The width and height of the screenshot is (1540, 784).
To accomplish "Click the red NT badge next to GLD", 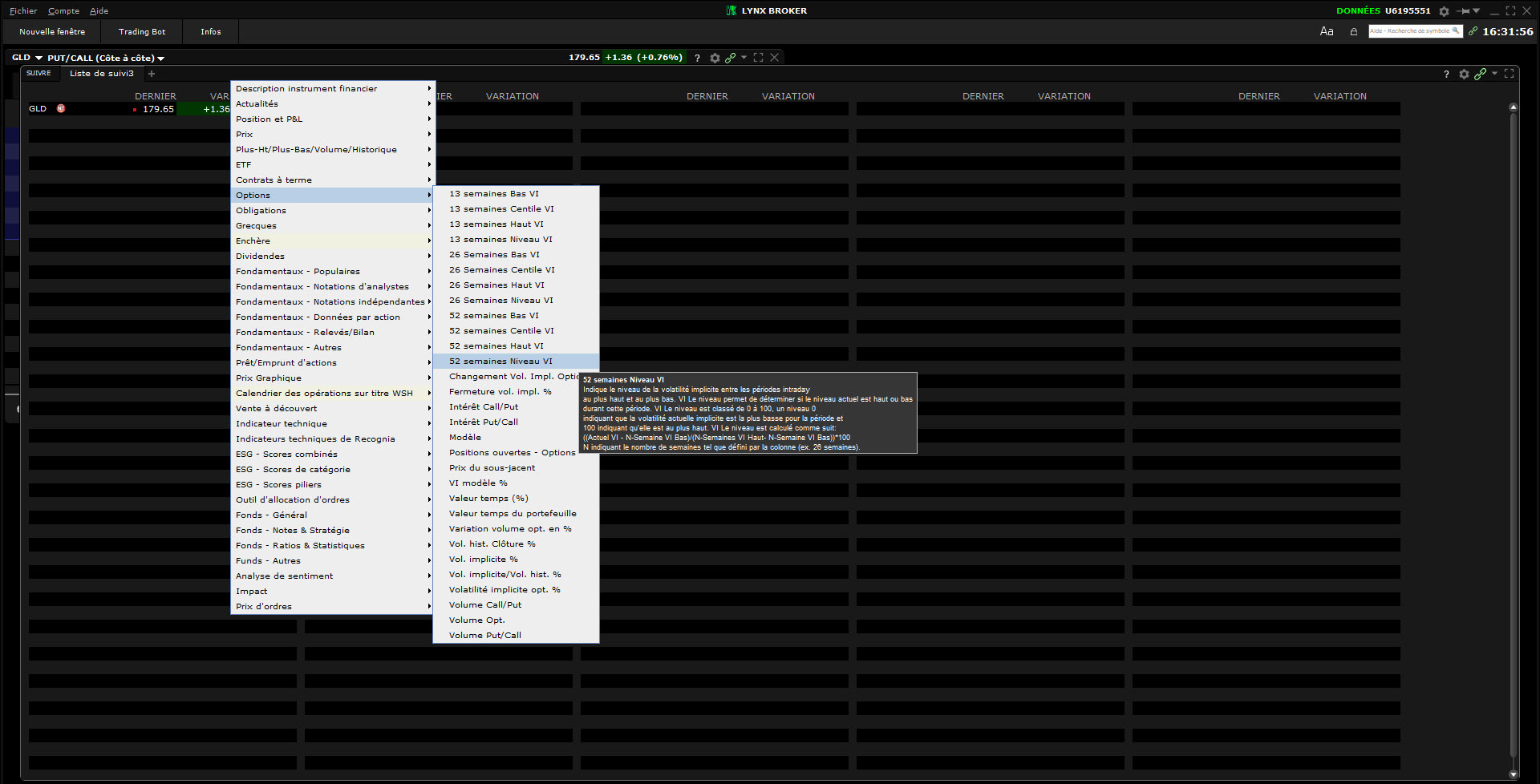I will tap(61, 109).
